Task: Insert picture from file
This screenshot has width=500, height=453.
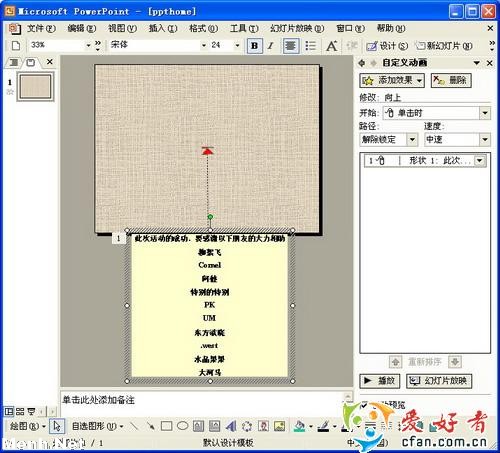Action: click(x=280, y=426)
